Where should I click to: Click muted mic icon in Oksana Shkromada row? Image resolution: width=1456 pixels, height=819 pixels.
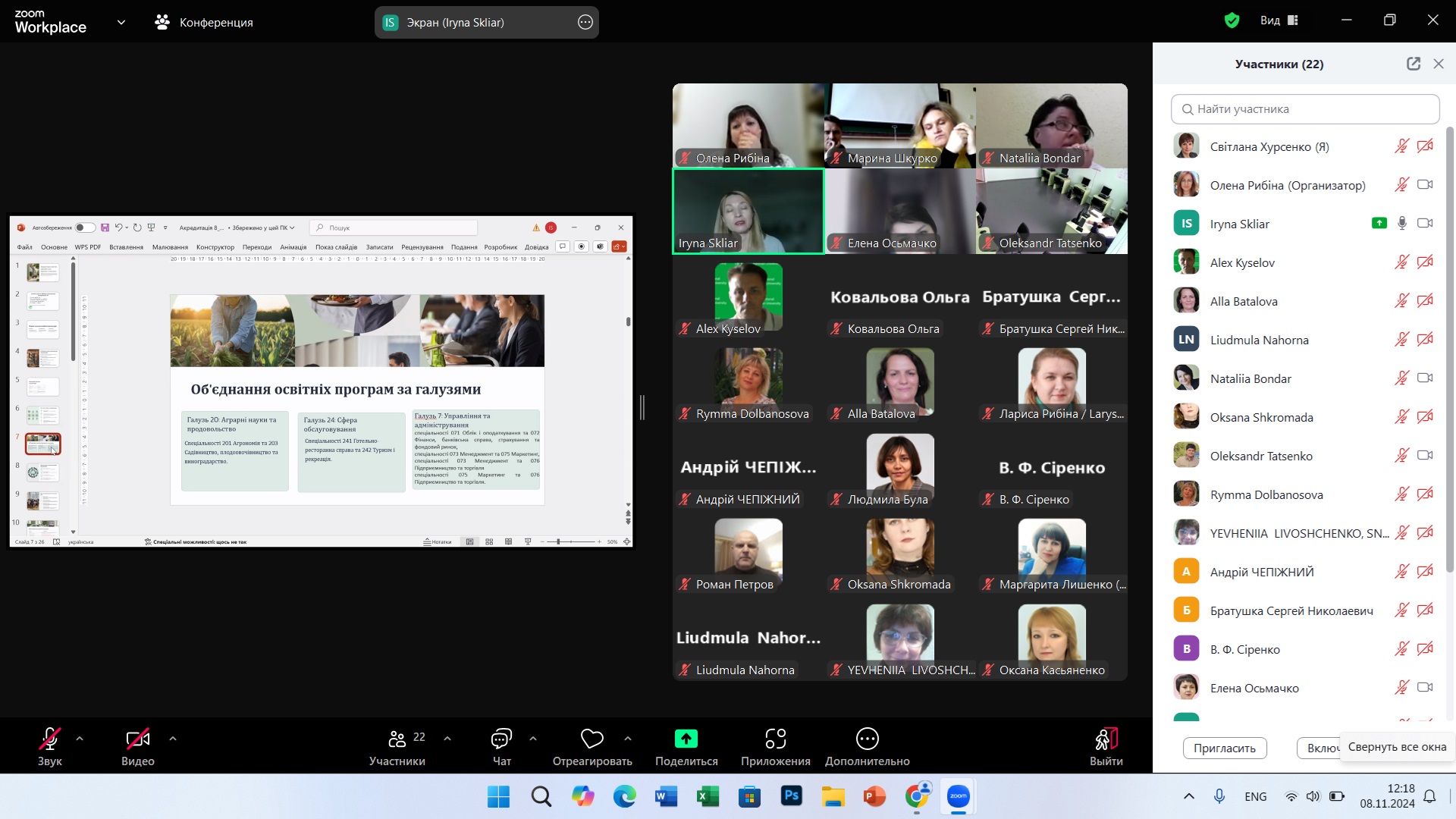(1402, 417)
